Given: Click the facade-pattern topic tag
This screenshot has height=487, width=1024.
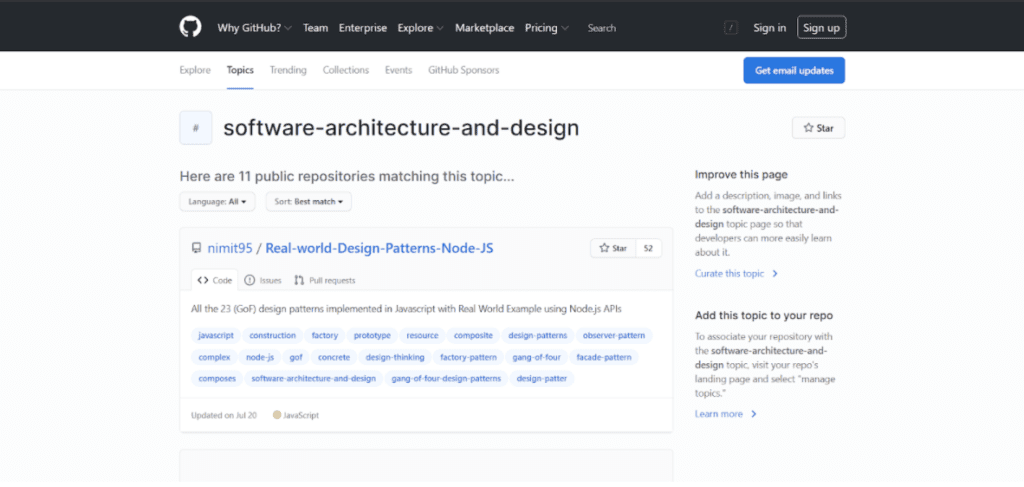Looking at the screenshot, I should tap(604, 357).
